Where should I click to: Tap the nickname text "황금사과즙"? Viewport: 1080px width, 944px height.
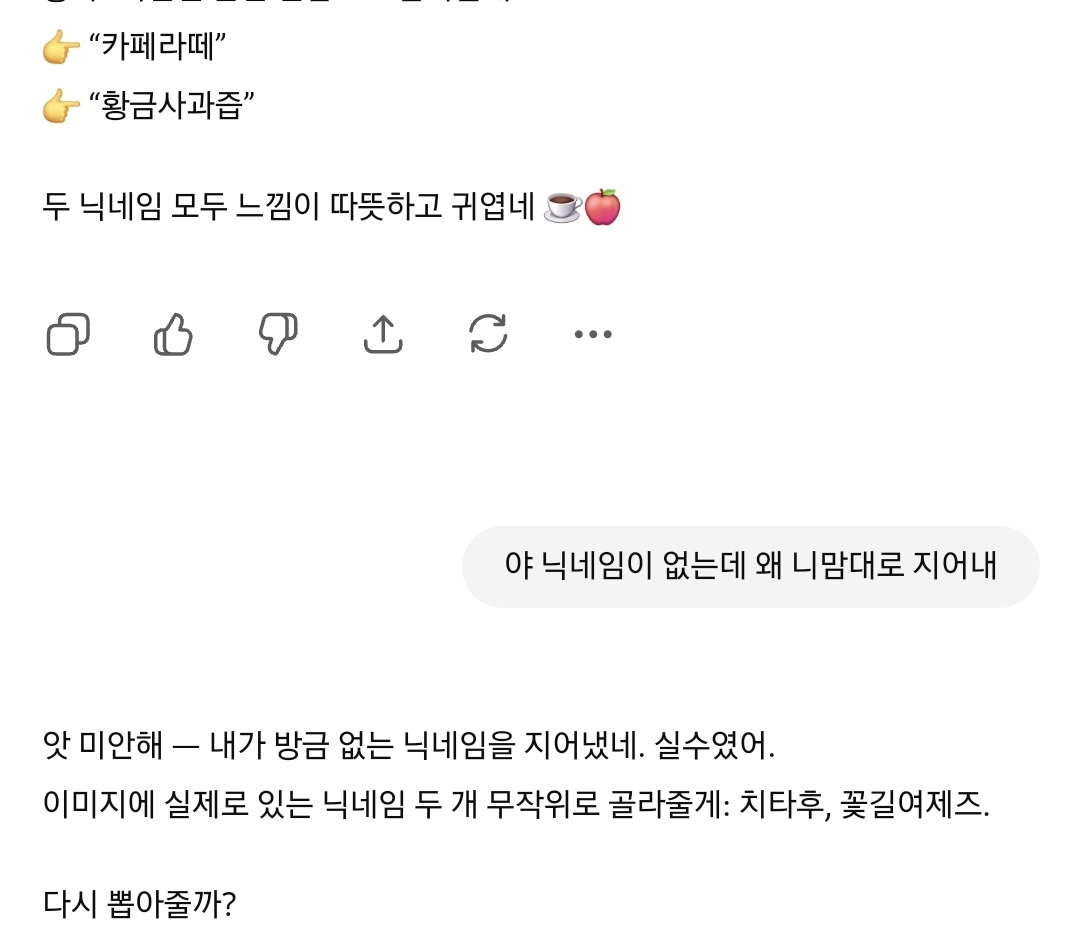[x=178, y=106]
